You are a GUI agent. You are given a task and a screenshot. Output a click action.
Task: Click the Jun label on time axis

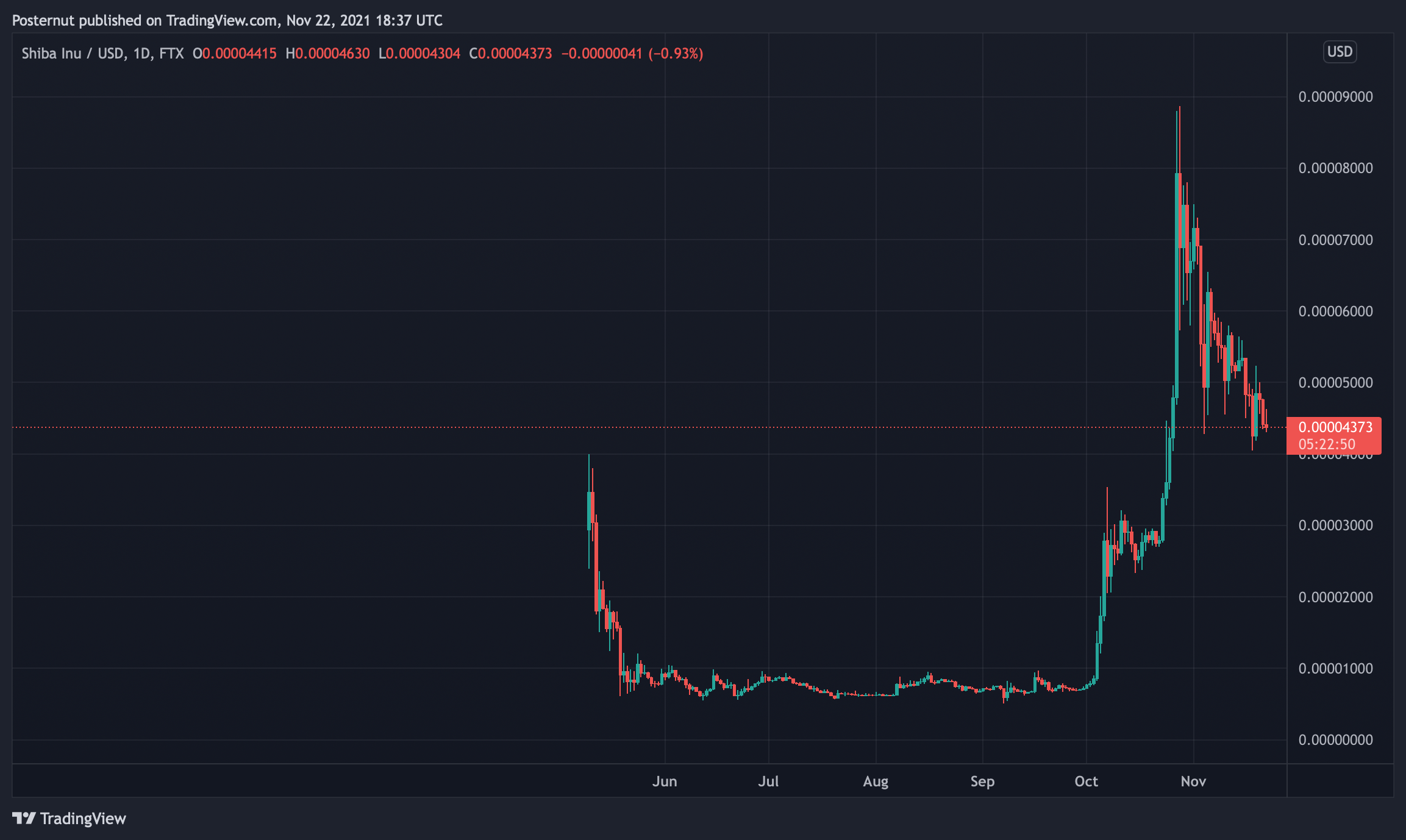(x=665, y=781)
